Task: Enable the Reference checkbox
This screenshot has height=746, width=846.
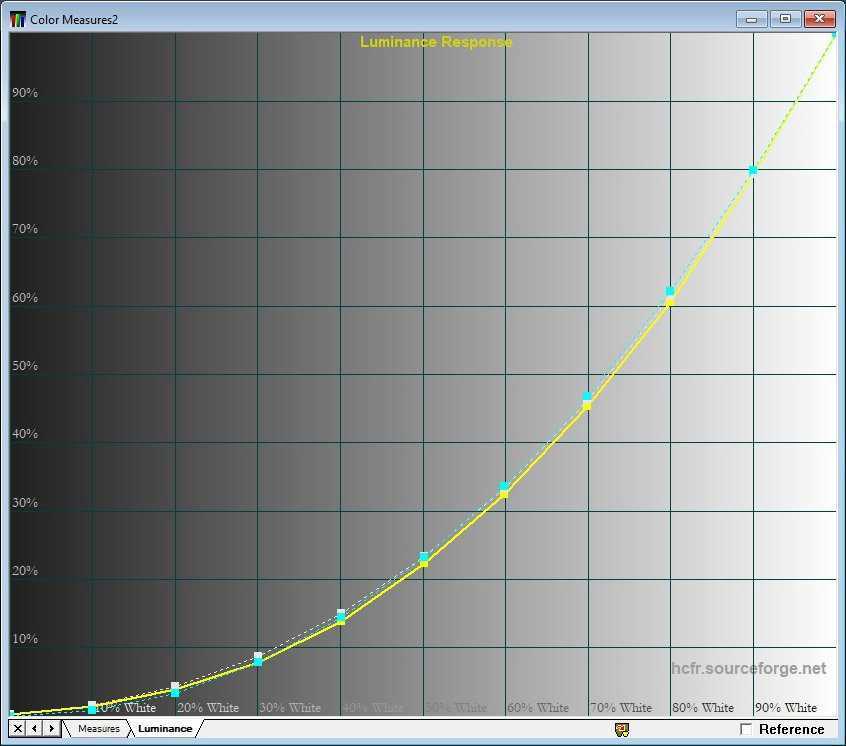Action: [746, 729]
